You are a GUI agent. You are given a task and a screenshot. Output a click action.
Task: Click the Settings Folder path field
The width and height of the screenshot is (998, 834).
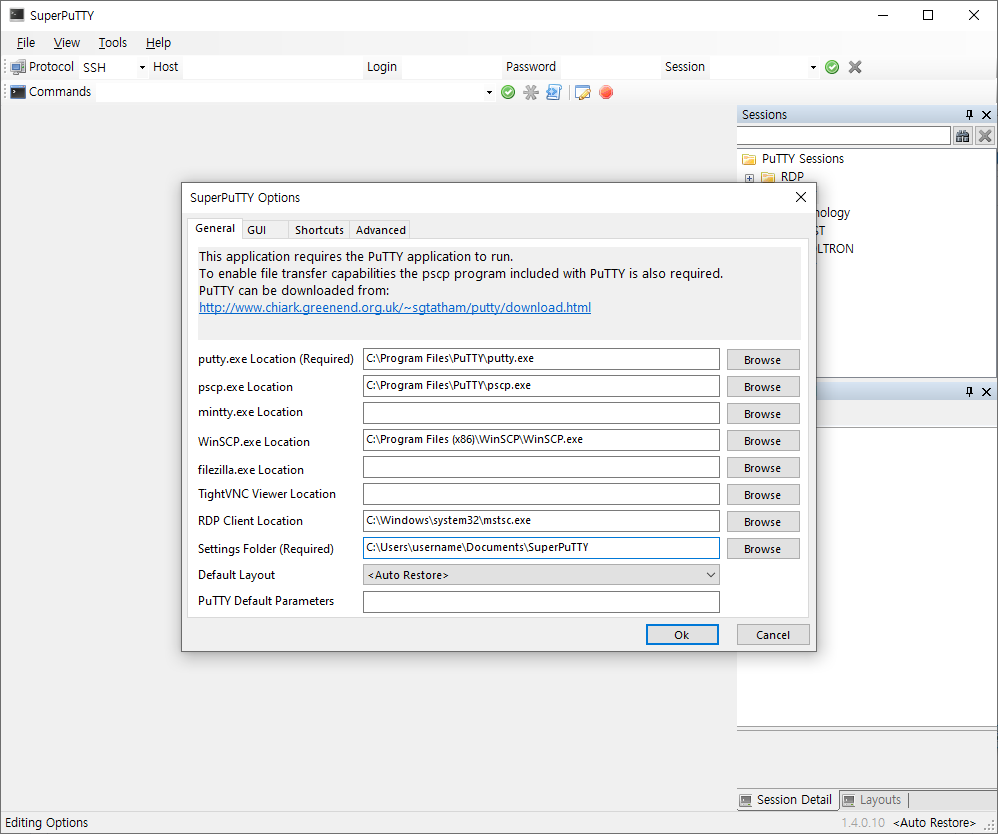[x=541, y=548]
